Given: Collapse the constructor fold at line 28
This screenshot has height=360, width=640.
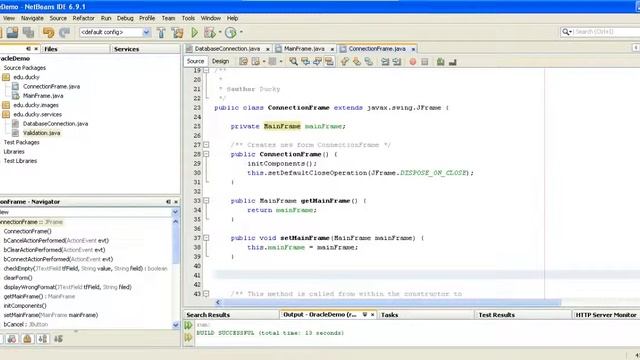Looking at the screenshot, I should (x=206, y=154).
